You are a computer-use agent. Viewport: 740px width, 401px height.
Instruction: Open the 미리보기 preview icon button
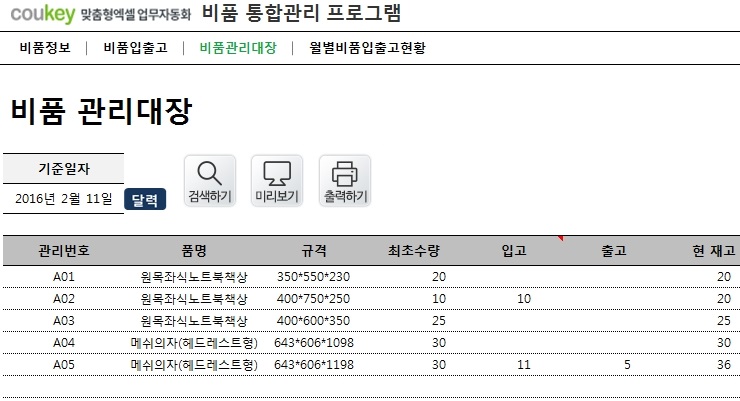pos(277,181)
